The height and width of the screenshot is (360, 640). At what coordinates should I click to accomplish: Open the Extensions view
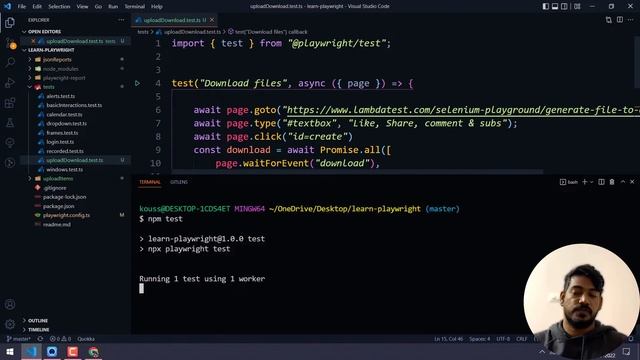pyautogui.click(x=10, y=102)
